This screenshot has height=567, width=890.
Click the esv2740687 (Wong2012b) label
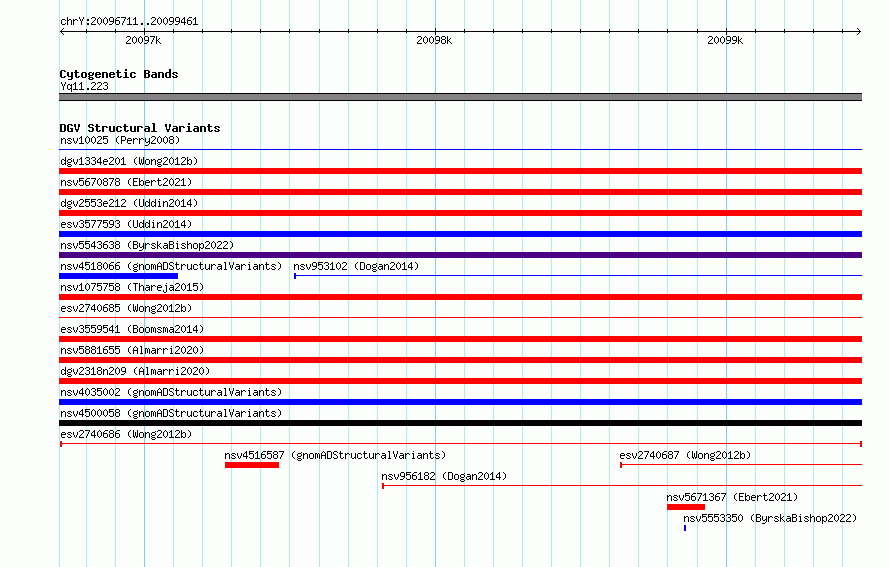tap(685, 455)
